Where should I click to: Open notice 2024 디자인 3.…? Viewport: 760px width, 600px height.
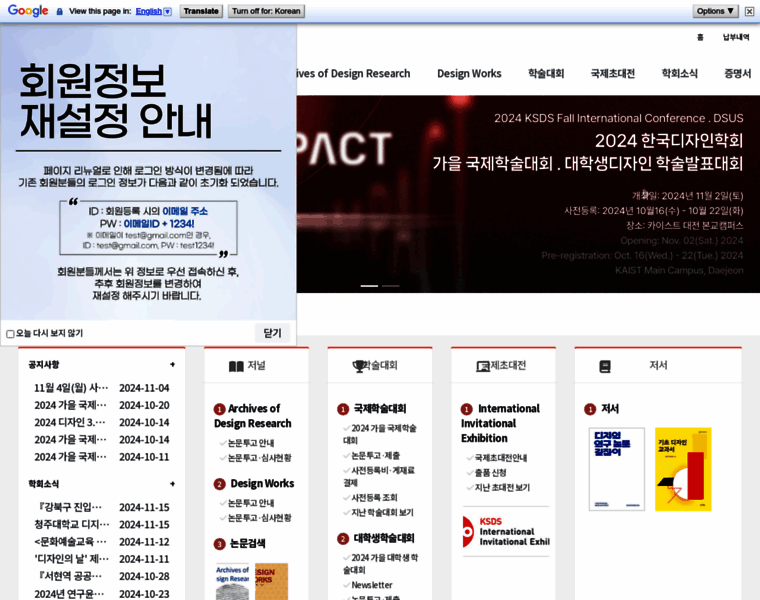(x=70, y=423)
